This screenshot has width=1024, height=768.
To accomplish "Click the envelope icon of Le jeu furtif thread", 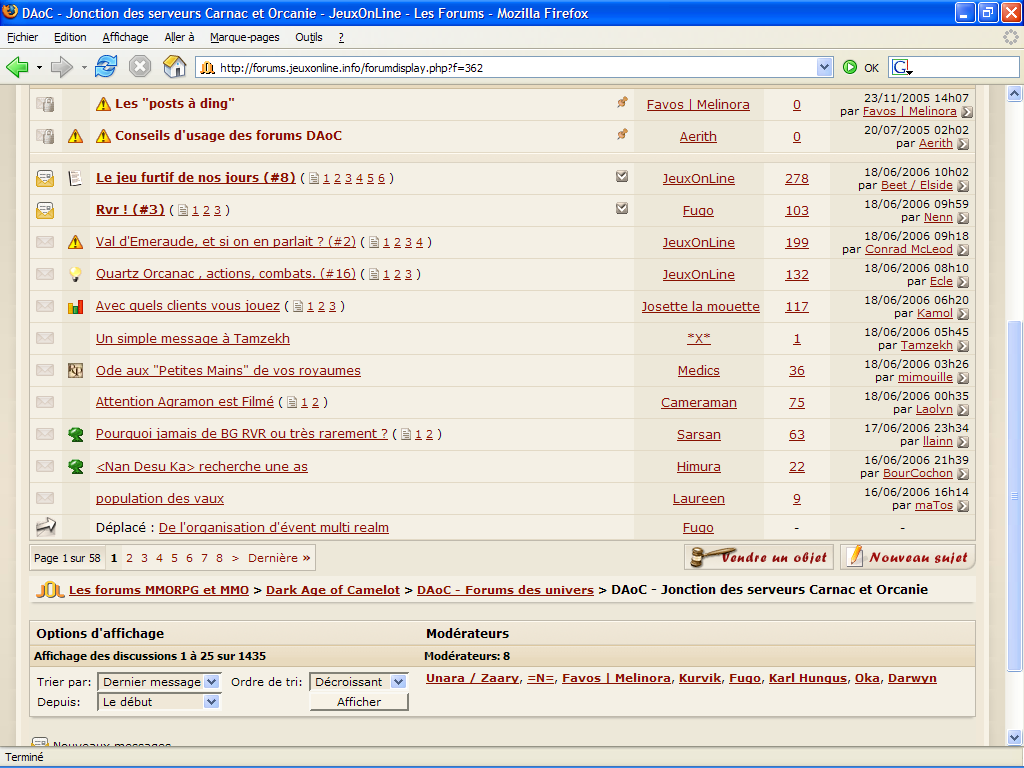I will 45,178.
